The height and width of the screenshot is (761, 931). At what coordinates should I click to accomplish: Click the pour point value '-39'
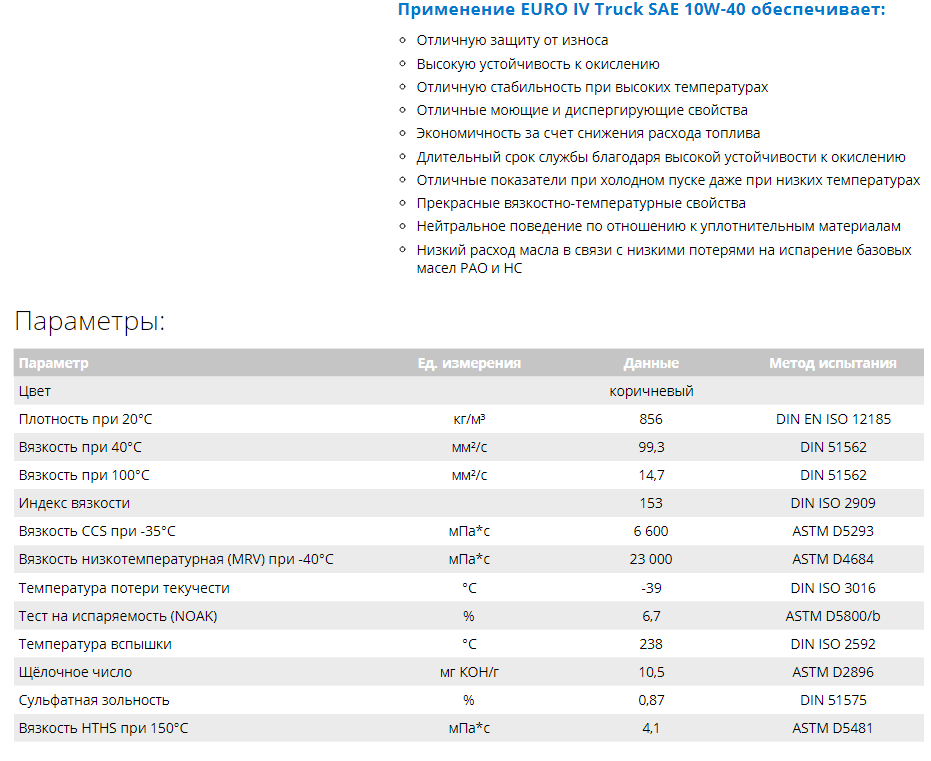pos(651,588)
